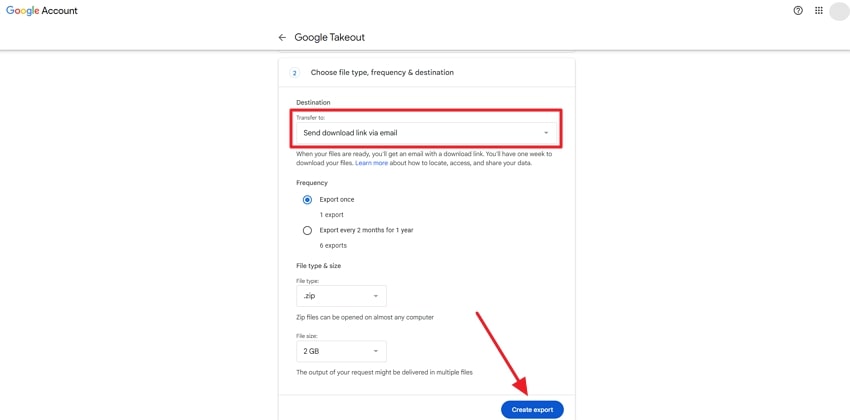Go back using the arrow beside Google Takeout

[x=282, y=38]
